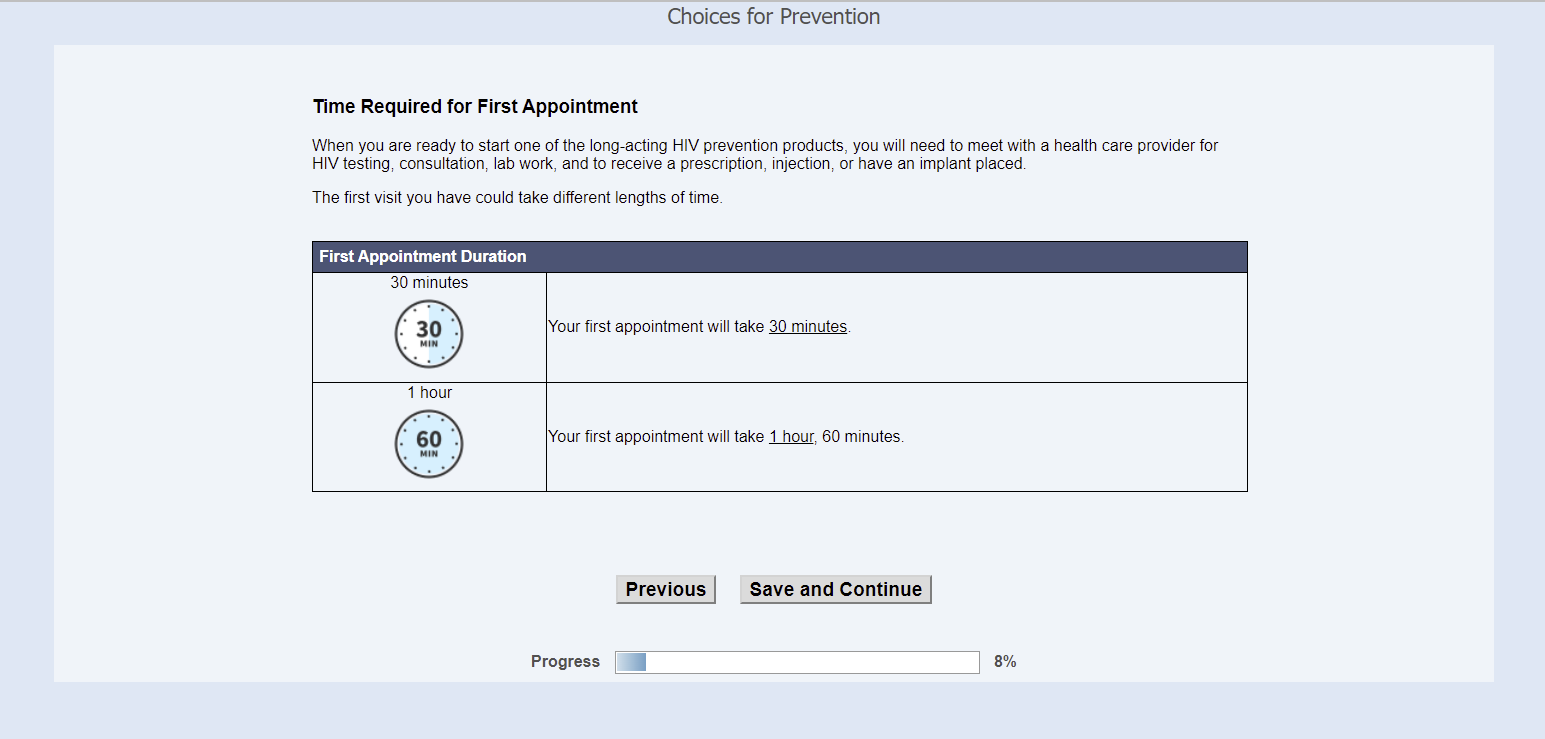Click "Your first appointment will take" in the 1 hour row

(656, 437)
